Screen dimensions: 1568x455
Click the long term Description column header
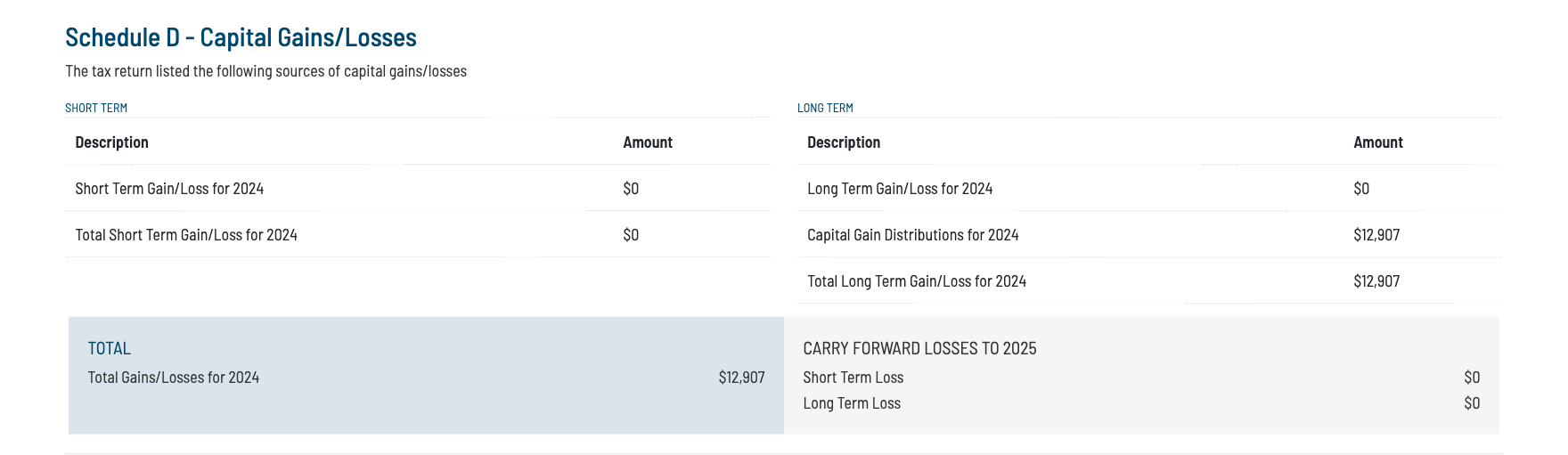tap(844, 142)
